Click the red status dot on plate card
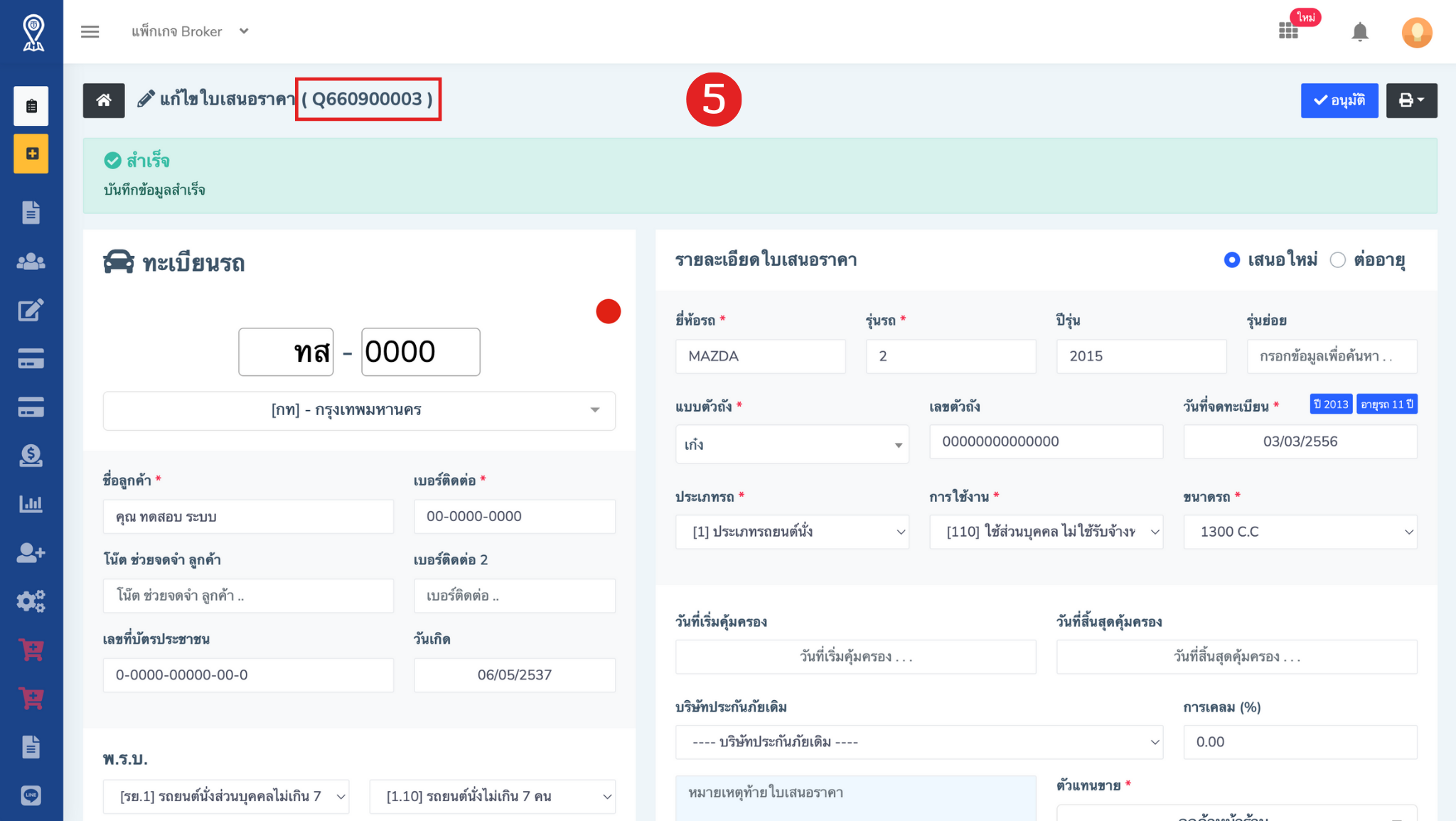This screenshot has height=821, width=1456. click(x=609, y=311)
